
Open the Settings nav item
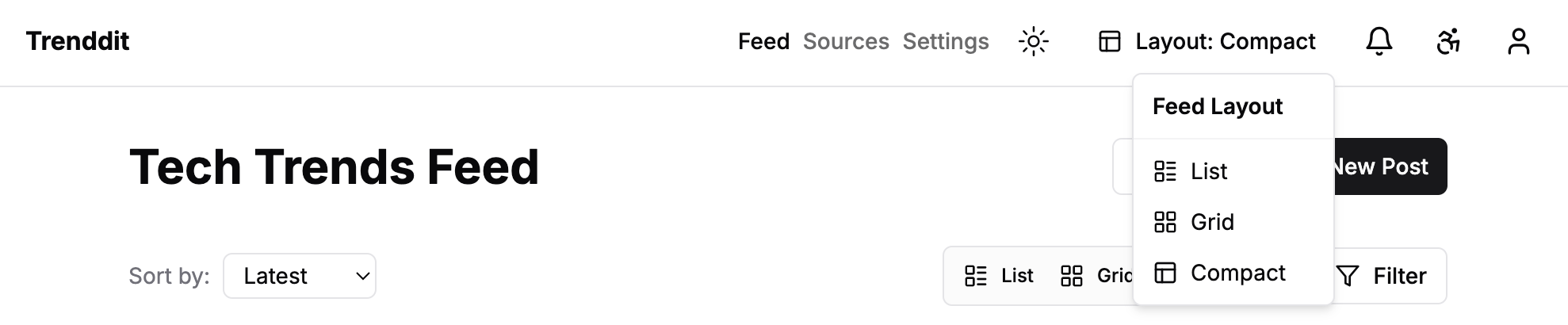(946, 41)
